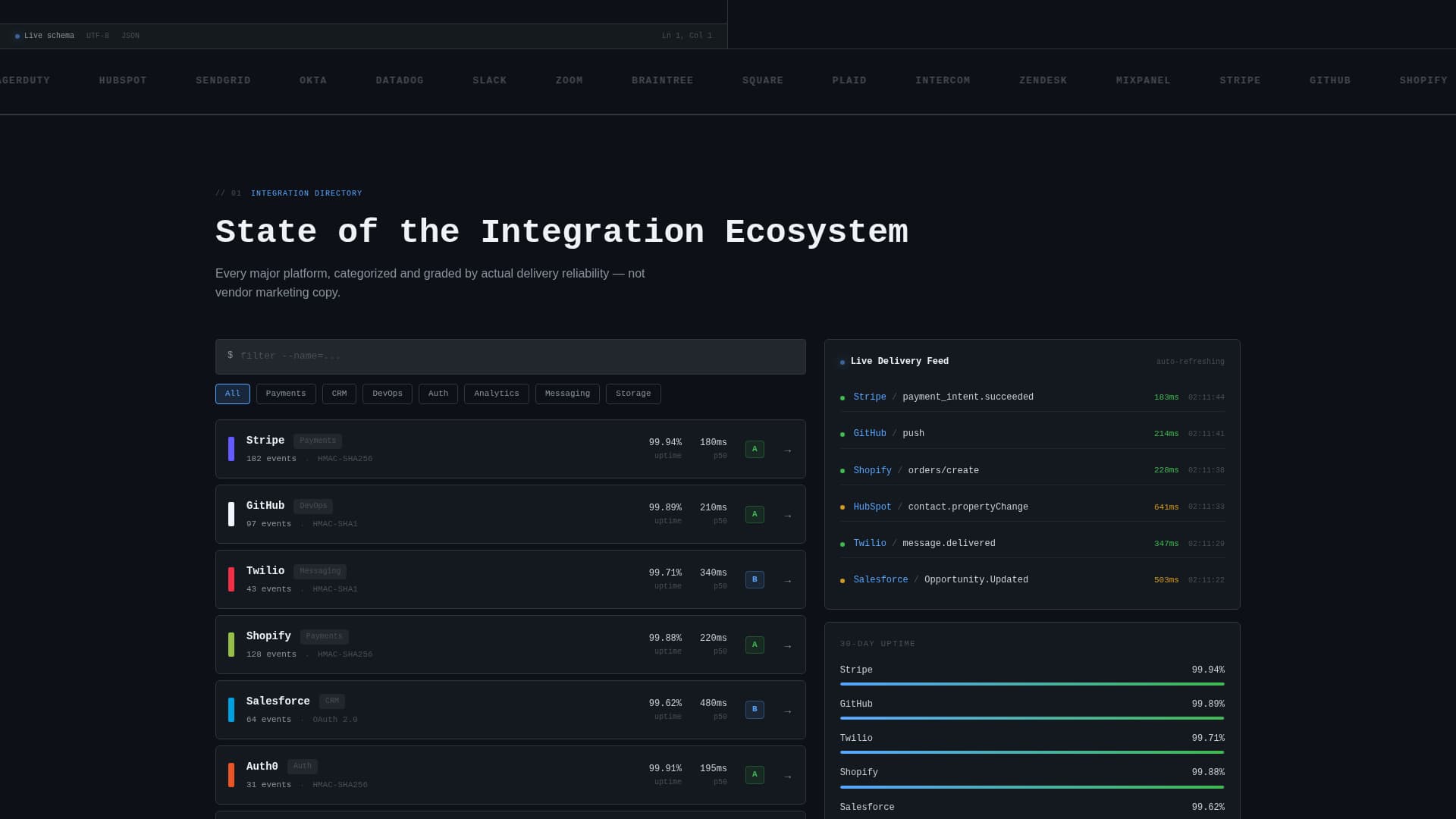Click the green dot next to the GitHub feed entry
The image size is (1456, 819).
[843, 434]
